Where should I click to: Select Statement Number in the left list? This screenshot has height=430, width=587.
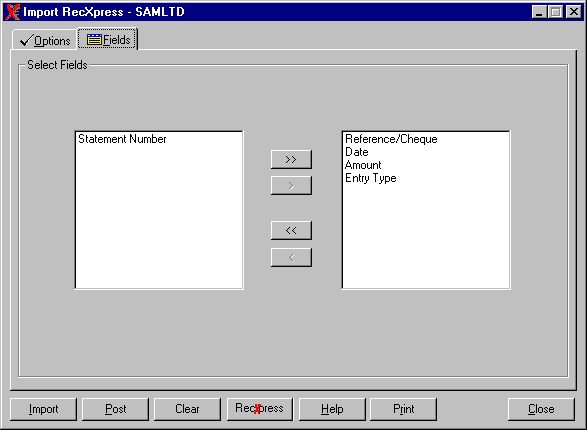(122, 139)
